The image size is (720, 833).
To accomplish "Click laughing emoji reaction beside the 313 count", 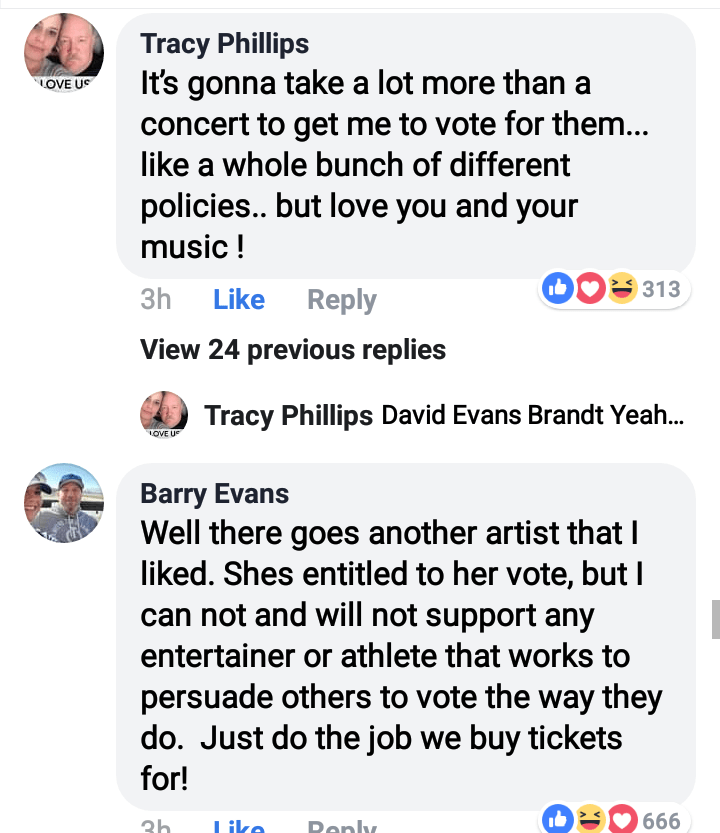I will pos(622,289).
